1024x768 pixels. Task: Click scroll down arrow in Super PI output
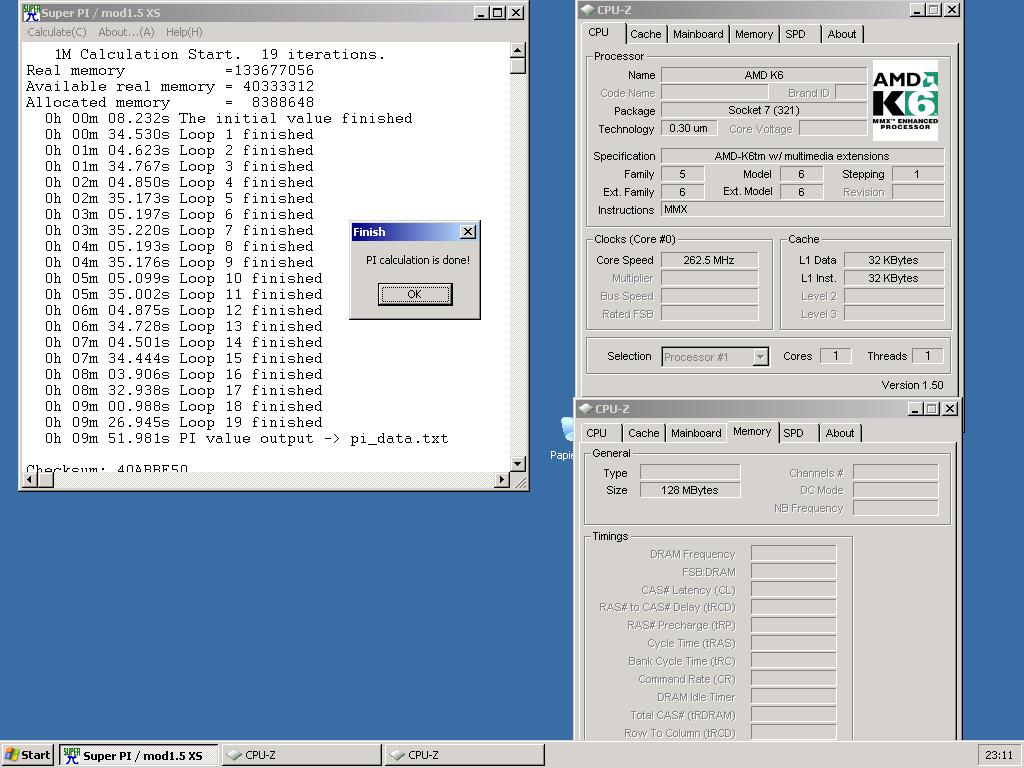[517, 464]
